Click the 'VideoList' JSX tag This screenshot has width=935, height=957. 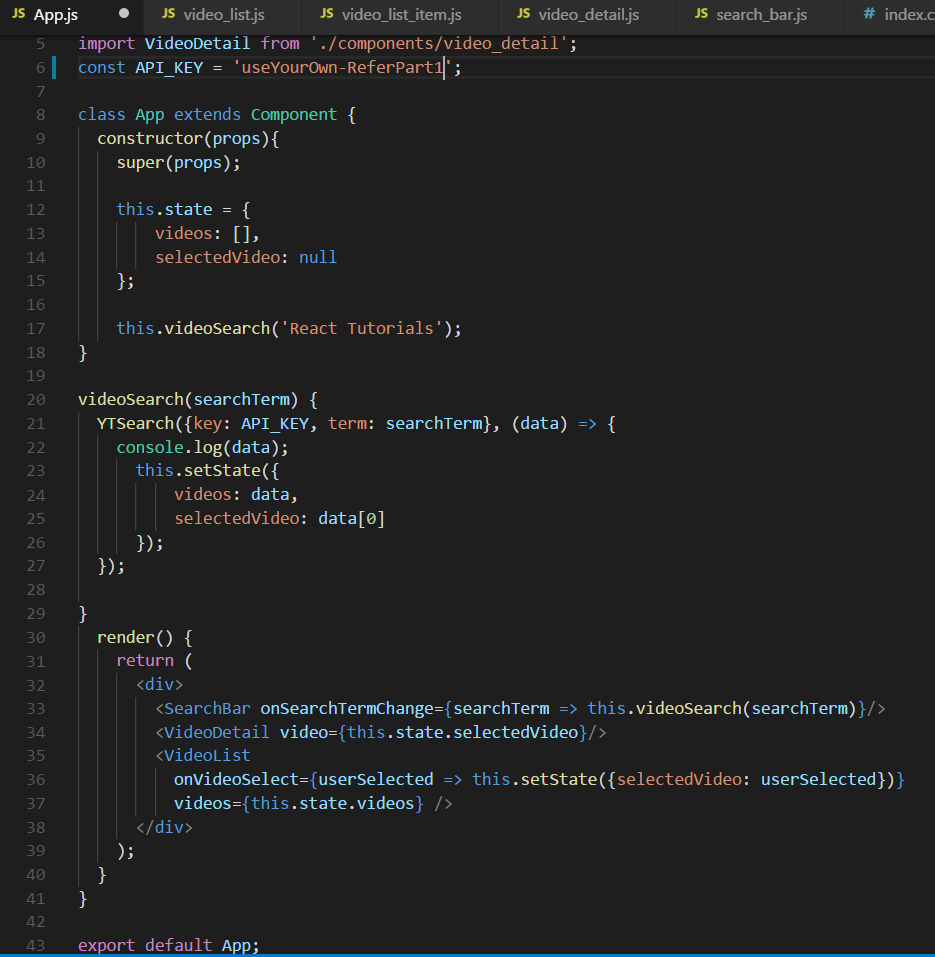pyautogui.click(x=207, y=756)
